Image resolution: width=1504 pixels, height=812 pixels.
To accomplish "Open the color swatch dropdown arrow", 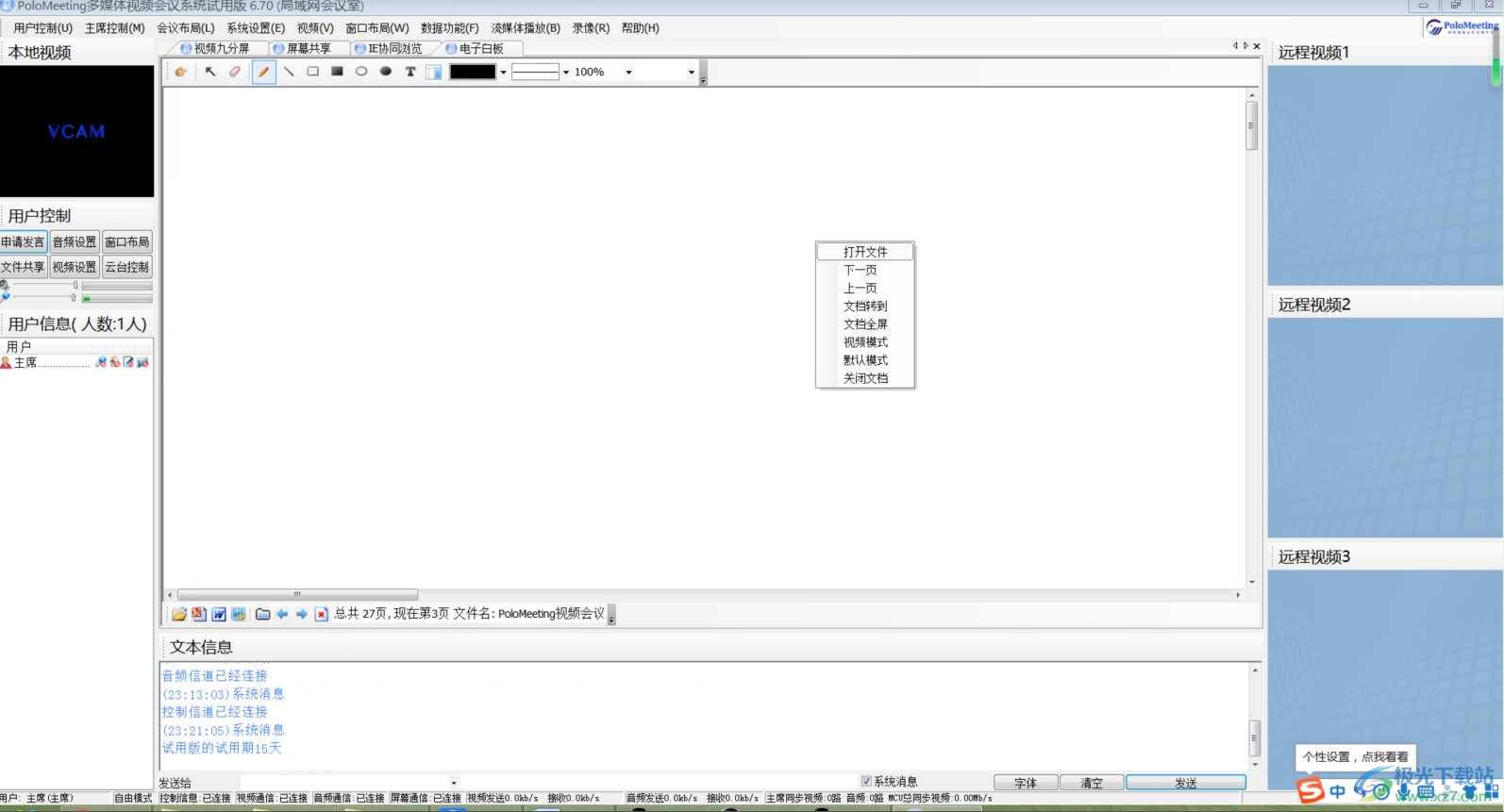I will (x=504, y=72).
